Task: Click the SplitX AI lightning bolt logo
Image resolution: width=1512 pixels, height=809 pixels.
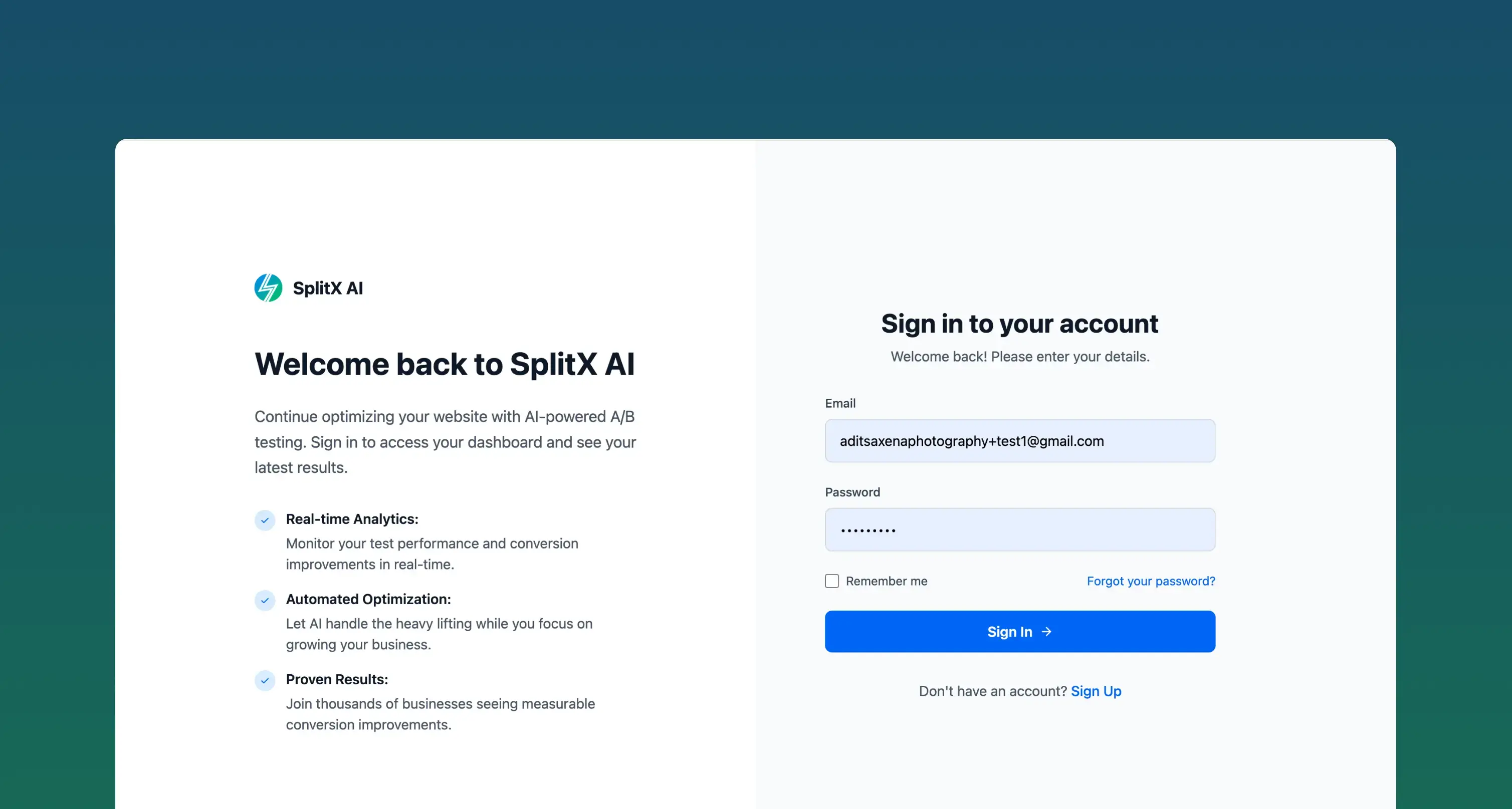Action: tap(269, 288)
